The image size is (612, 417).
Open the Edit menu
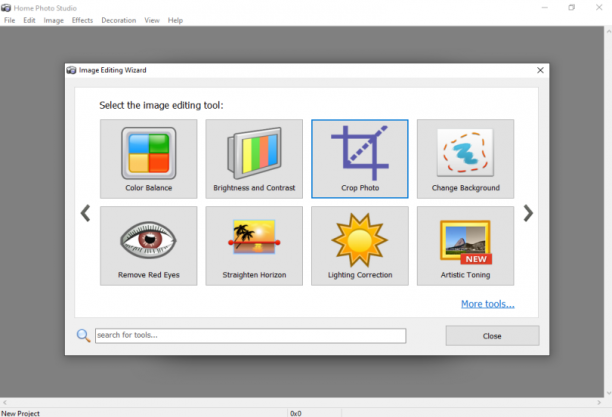point(29,20)
